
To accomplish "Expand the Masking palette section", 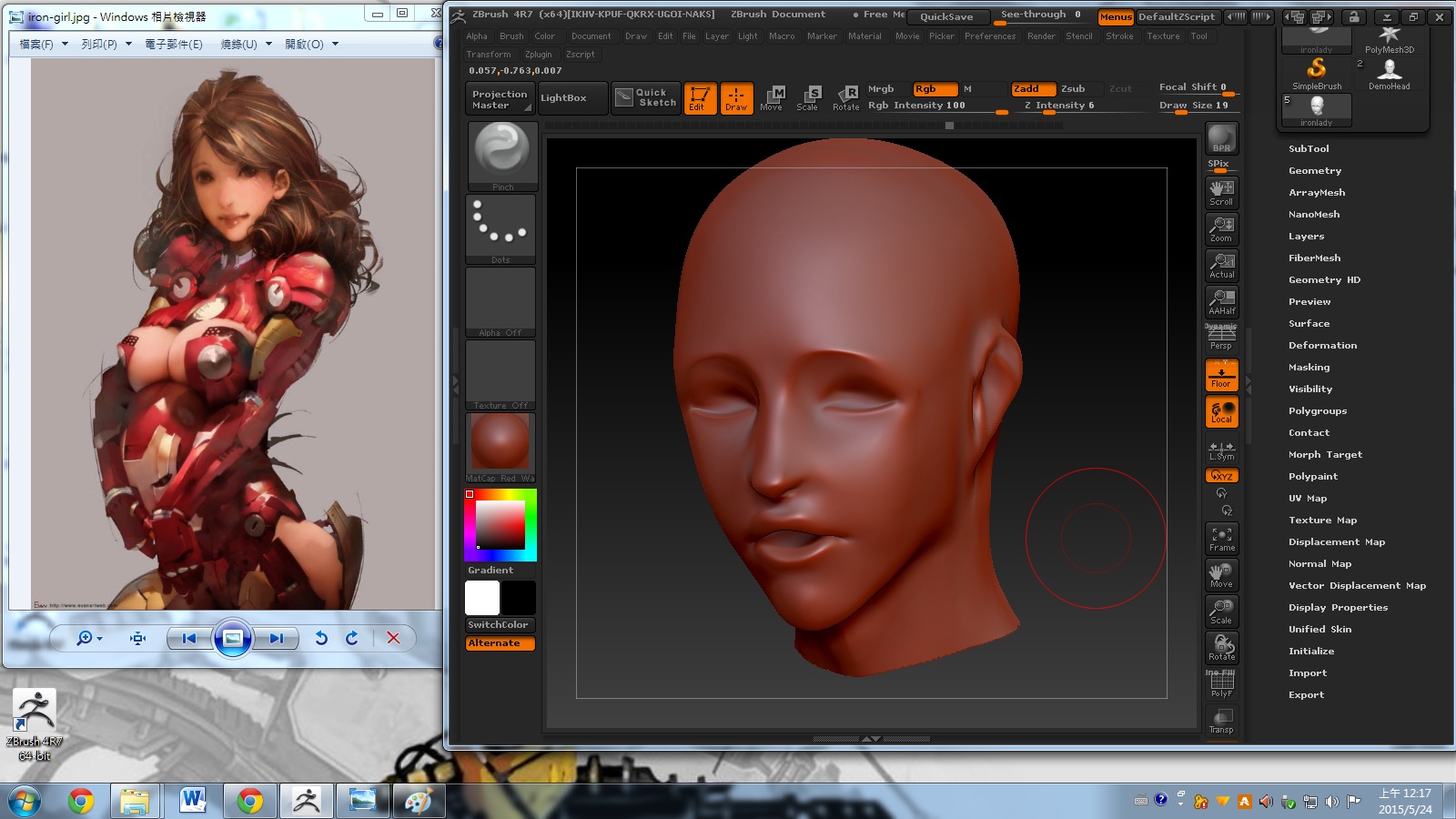I will tap(1309, 367).
